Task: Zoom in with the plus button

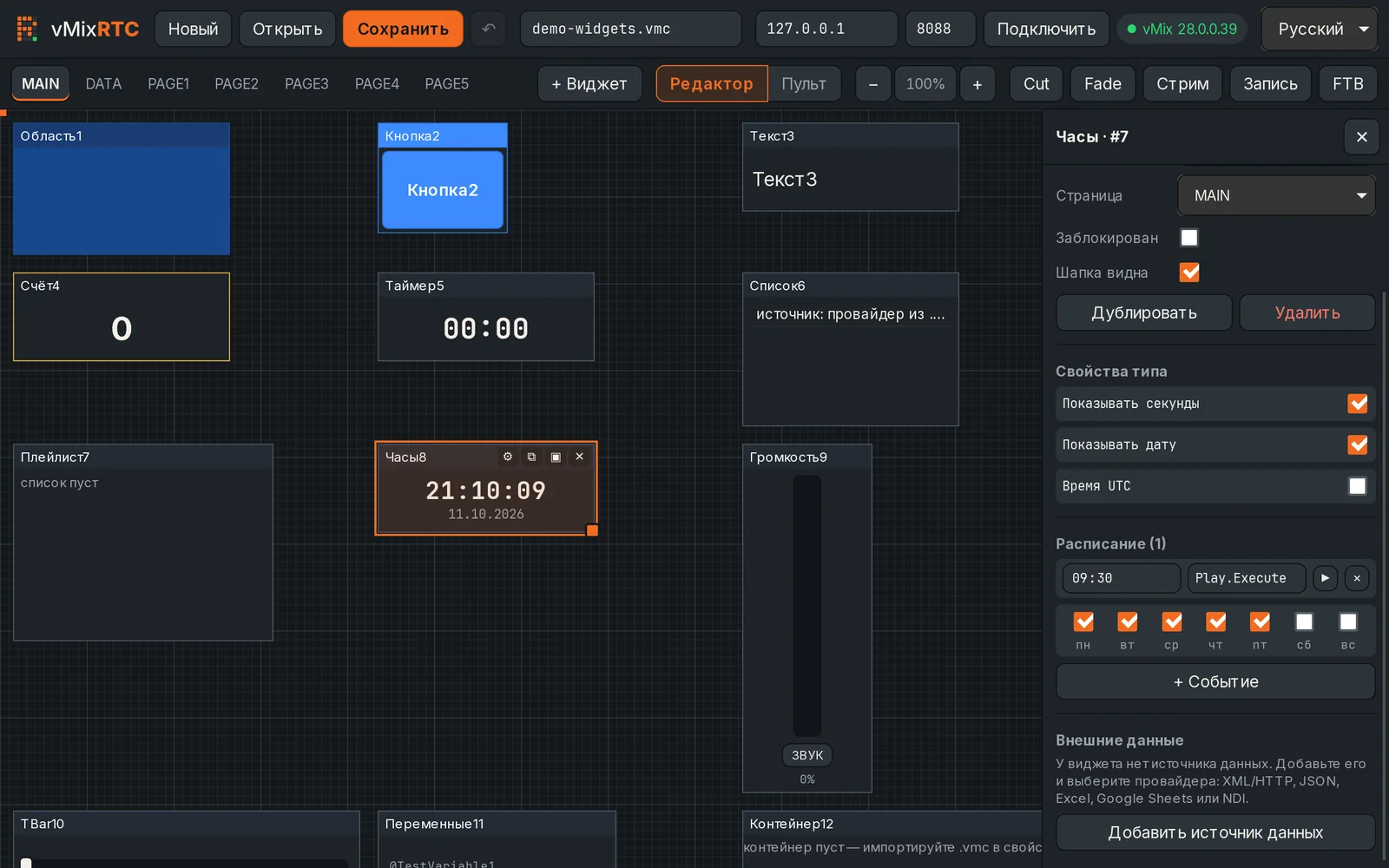Action: click(x=978, y=84)
